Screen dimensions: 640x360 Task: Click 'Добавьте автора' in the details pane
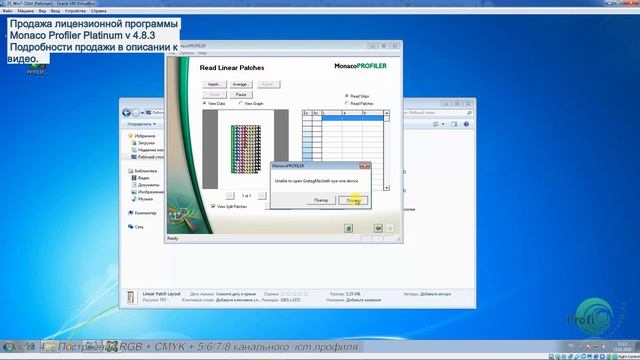(435, 294)
